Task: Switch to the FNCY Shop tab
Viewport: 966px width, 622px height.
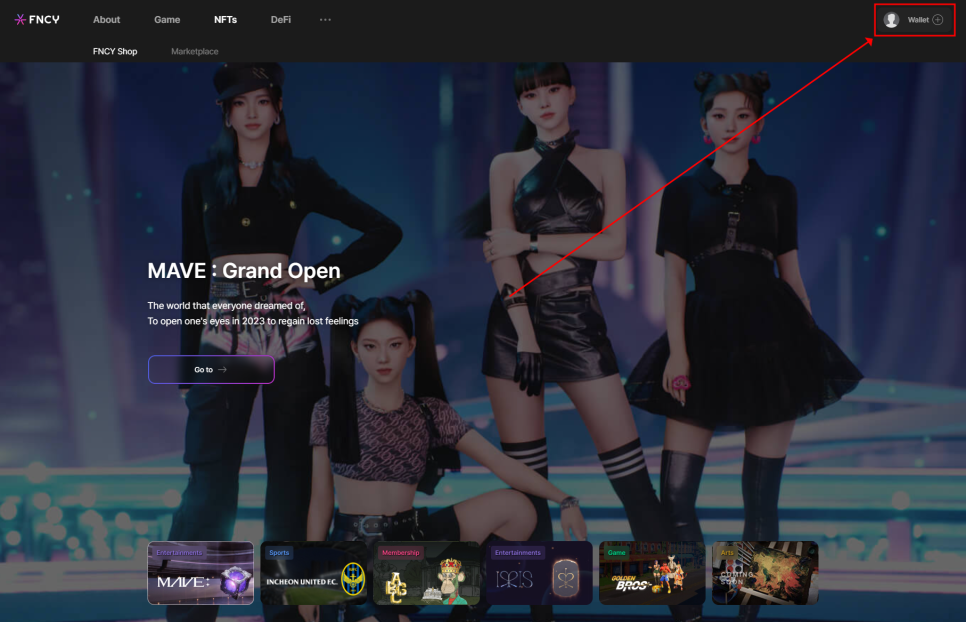Action: point(115,51)
